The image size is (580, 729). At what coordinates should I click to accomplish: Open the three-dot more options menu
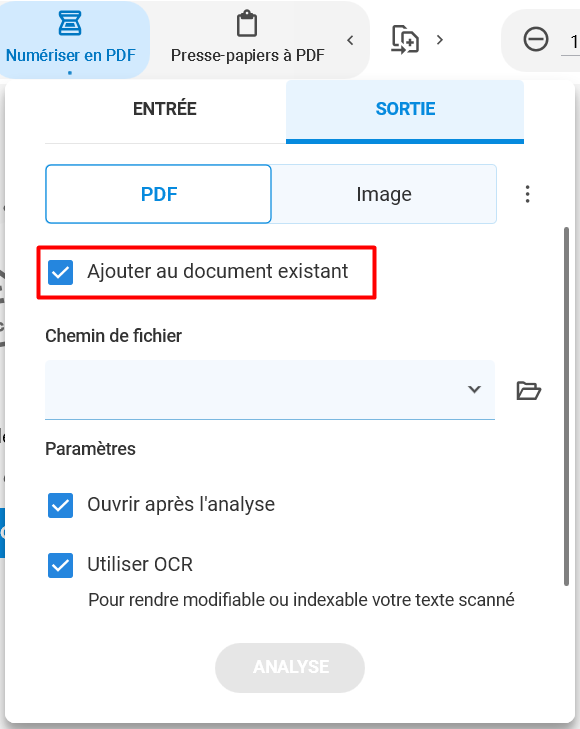(x=527, y=194)
